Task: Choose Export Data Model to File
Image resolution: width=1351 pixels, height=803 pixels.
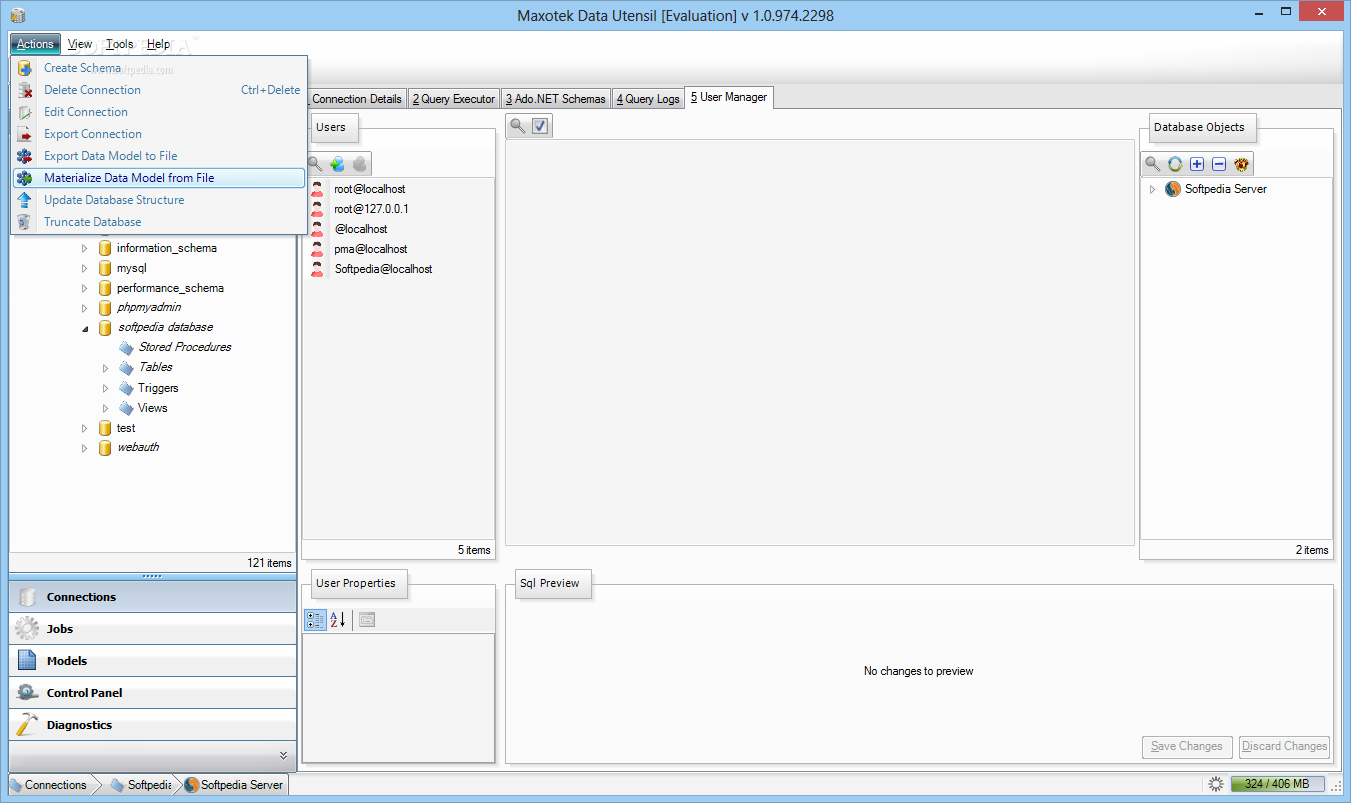Action: pyautogui.click(x=159, y=156)
